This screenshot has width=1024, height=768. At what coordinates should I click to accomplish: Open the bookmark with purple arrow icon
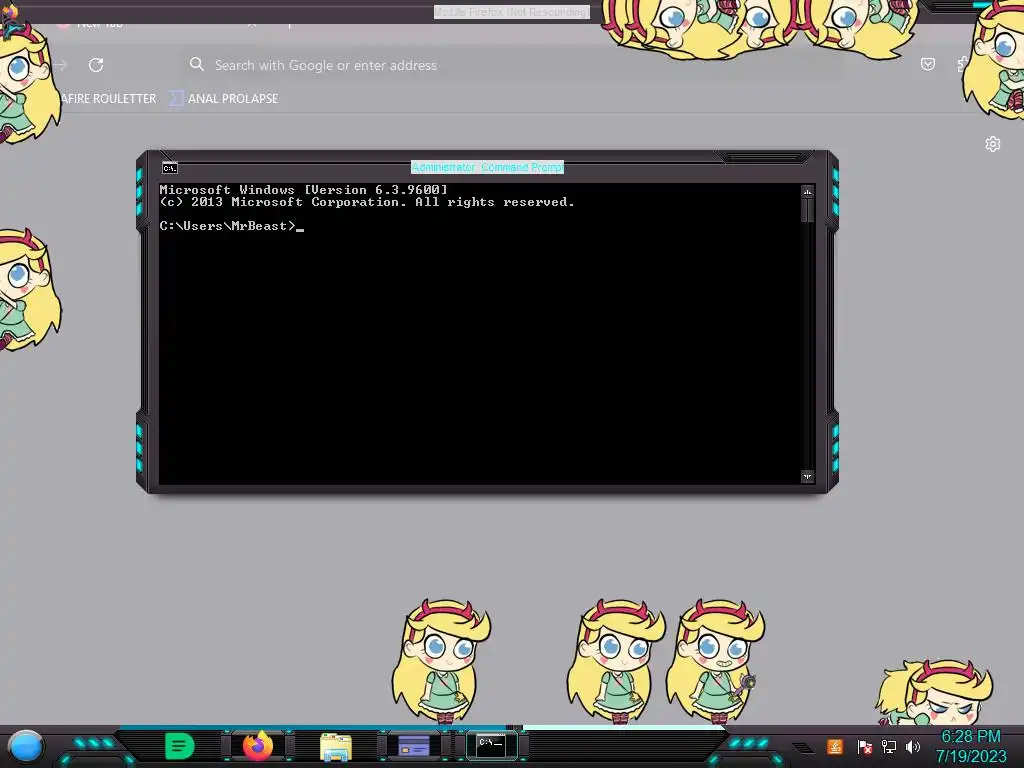click(x=223, y=99)
